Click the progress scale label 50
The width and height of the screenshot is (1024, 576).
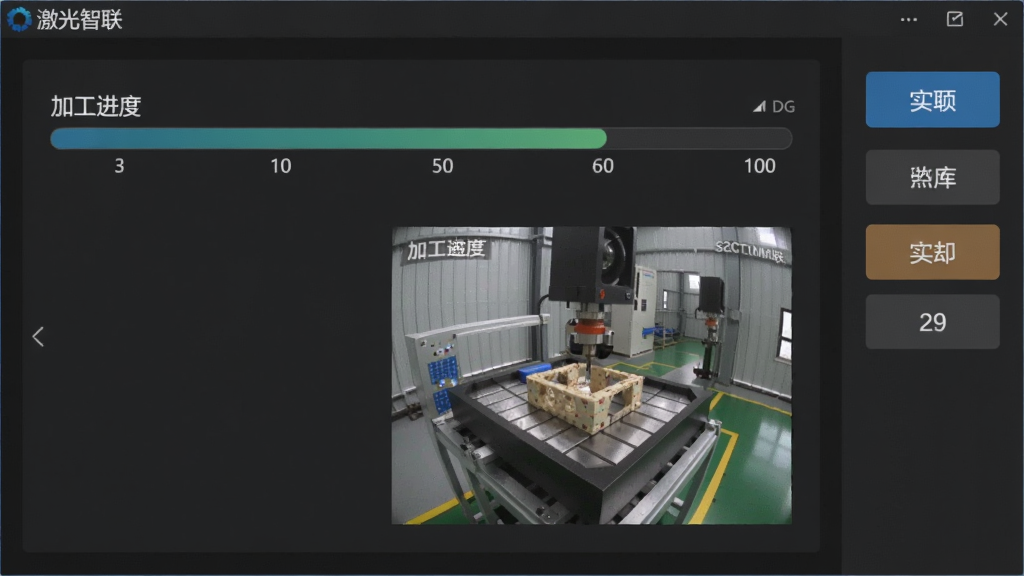point(442,166)
